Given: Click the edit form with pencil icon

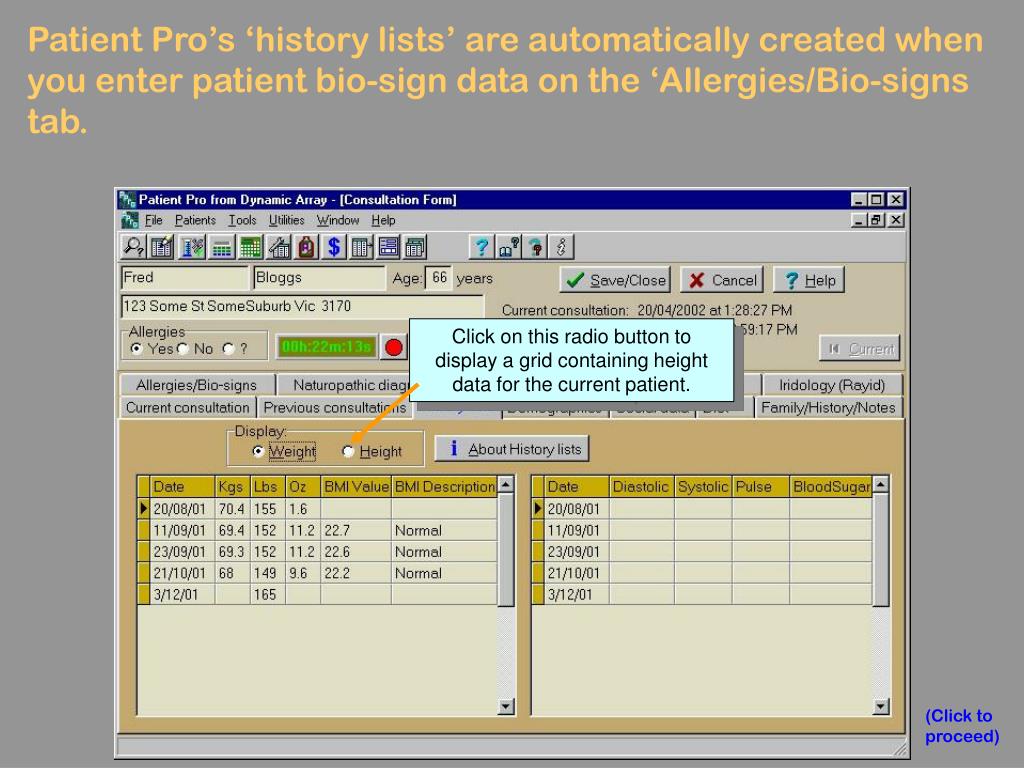Looking at the screenshot, I should pos(161,247).
